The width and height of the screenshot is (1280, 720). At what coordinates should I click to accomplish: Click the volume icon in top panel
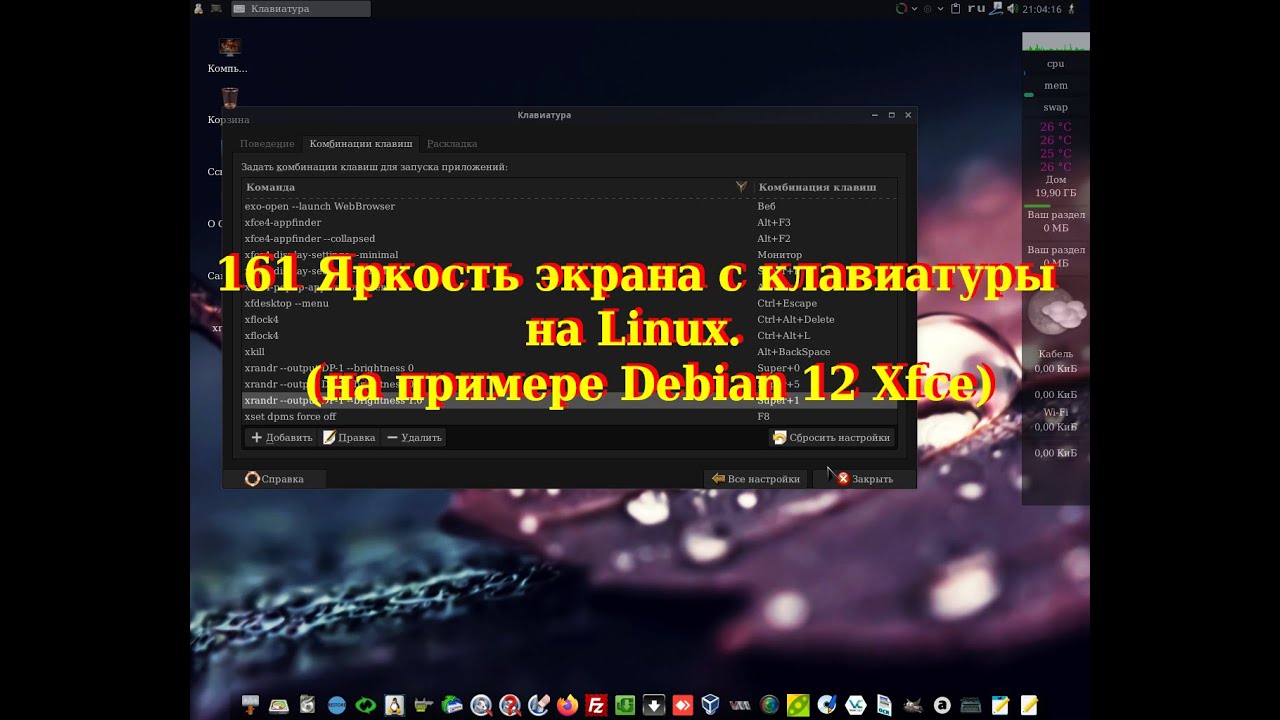(x=1013, y=9)
